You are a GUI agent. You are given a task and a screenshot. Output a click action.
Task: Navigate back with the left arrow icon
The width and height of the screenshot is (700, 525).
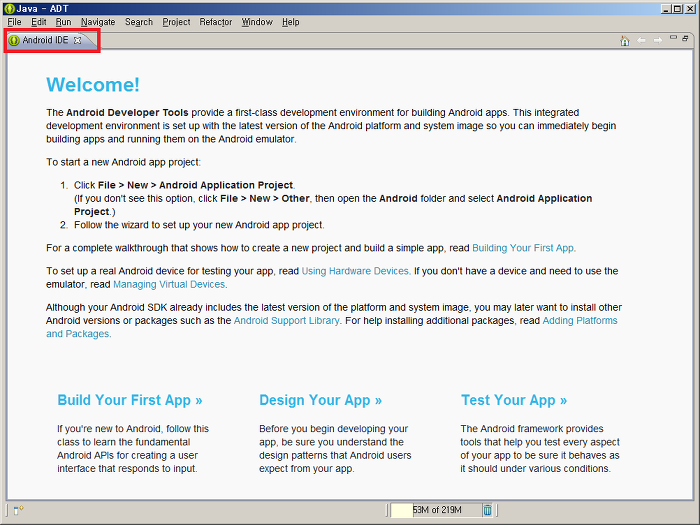click(x=642, y=41)
